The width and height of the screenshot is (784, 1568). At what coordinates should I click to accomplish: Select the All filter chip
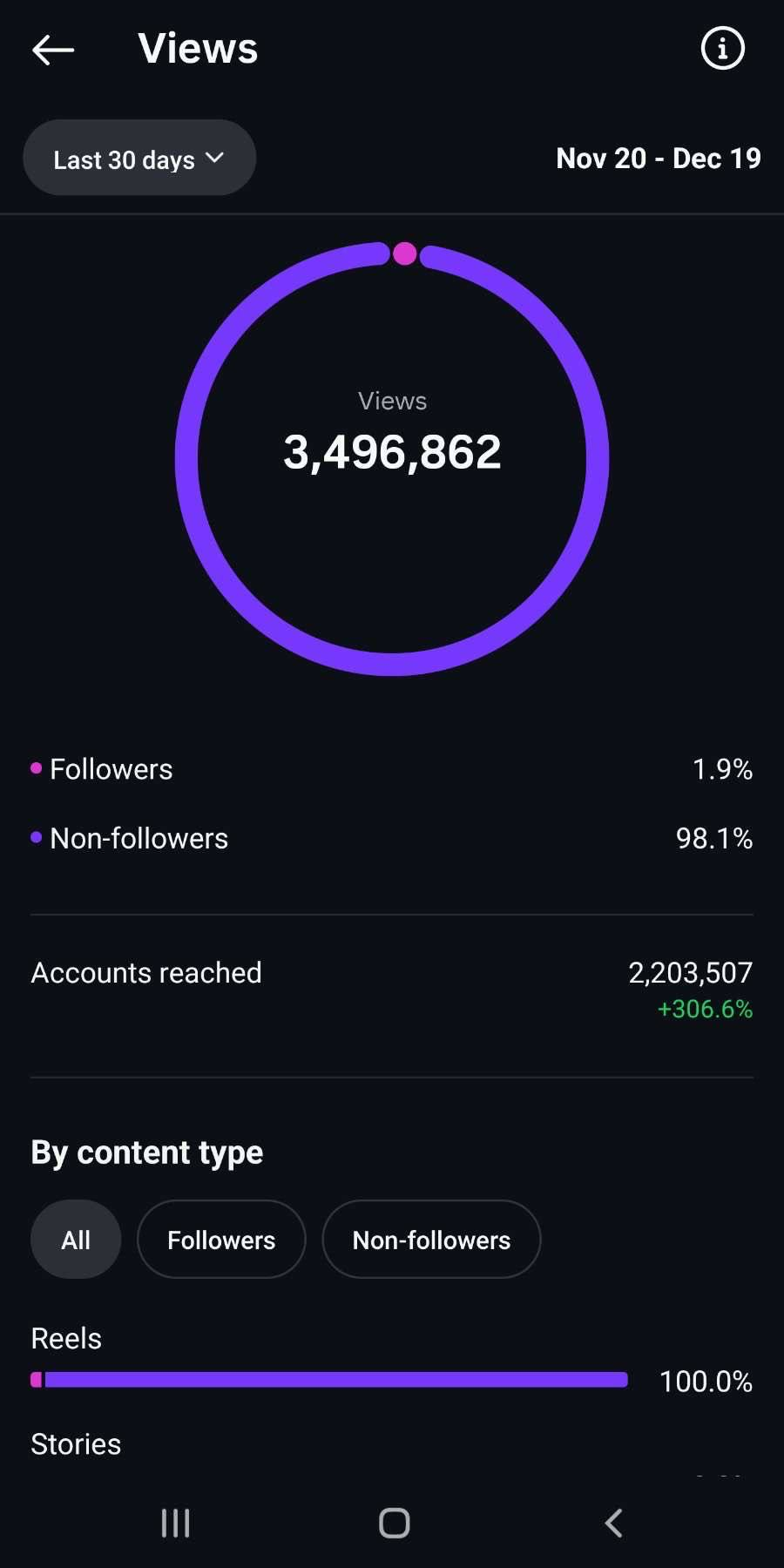[76, 1240]
